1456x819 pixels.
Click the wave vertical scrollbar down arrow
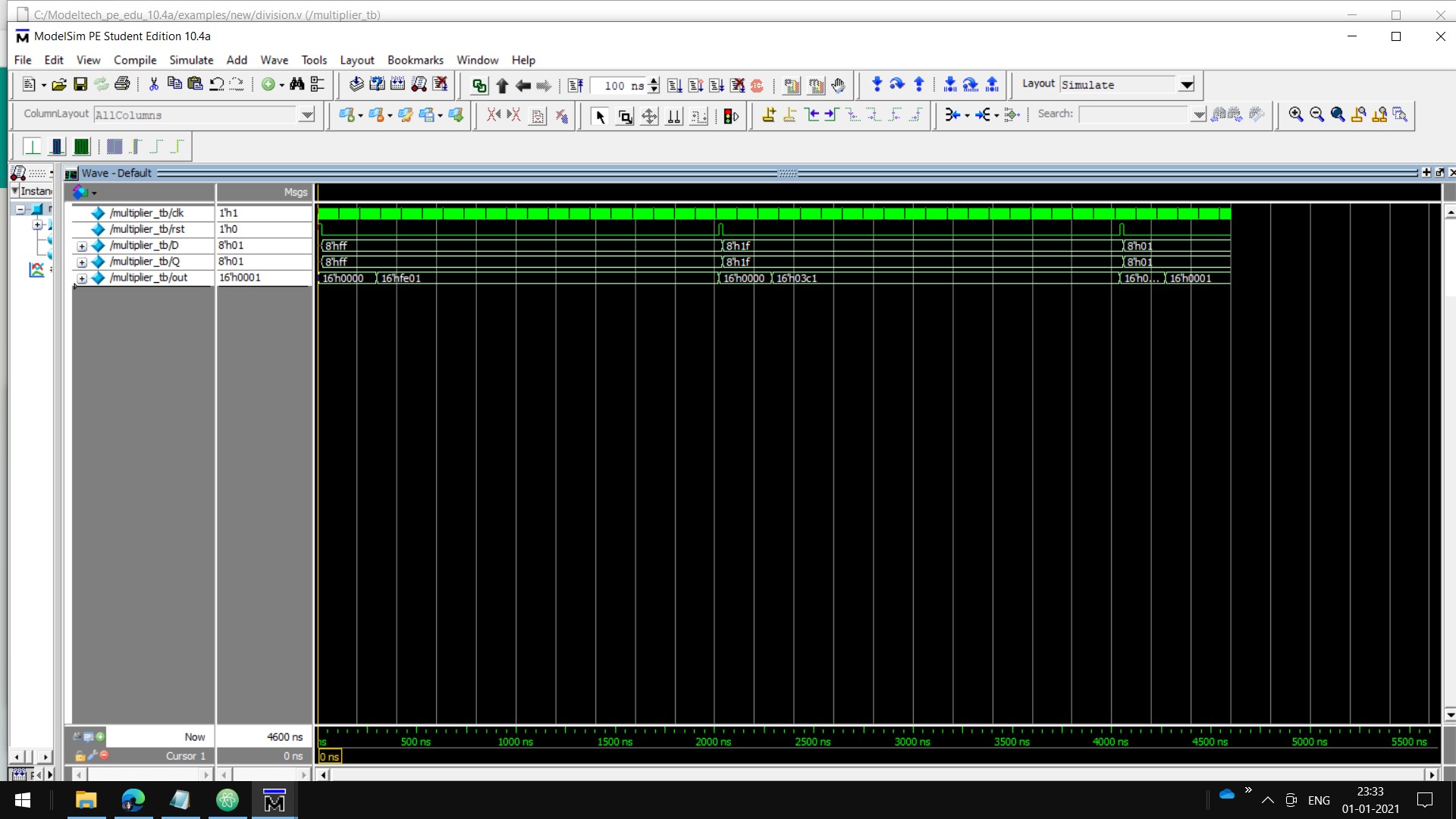(x=1450, y=714)
